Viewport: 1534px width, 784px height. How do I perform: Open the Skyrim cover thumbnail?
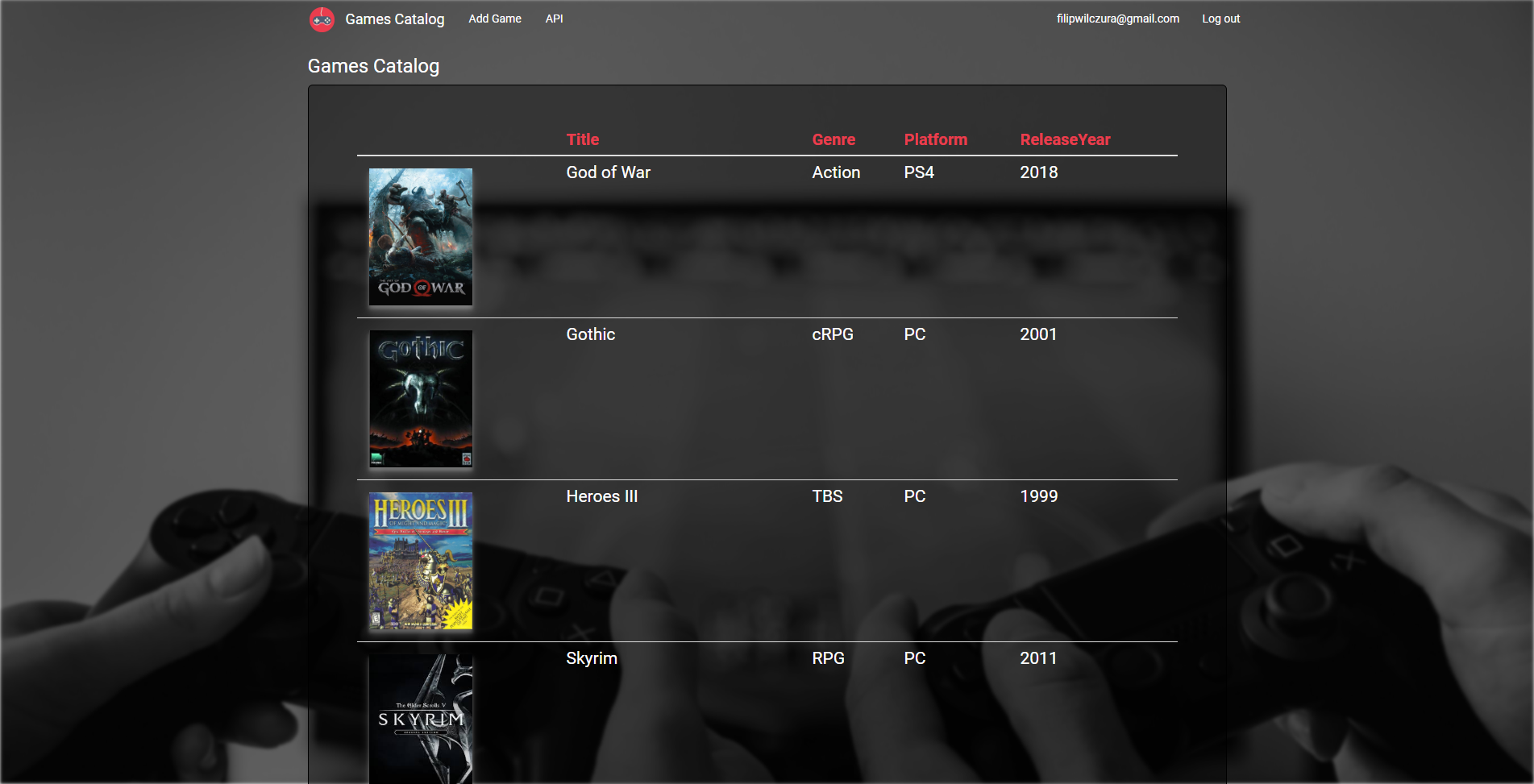[x=421, y=719]
